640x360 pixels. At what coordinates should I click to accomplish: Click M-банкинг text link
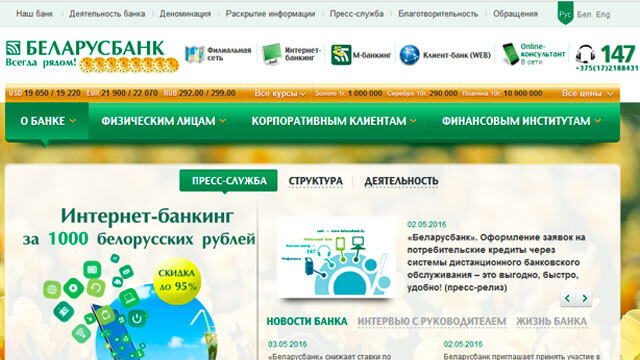[x=372, y=55]
